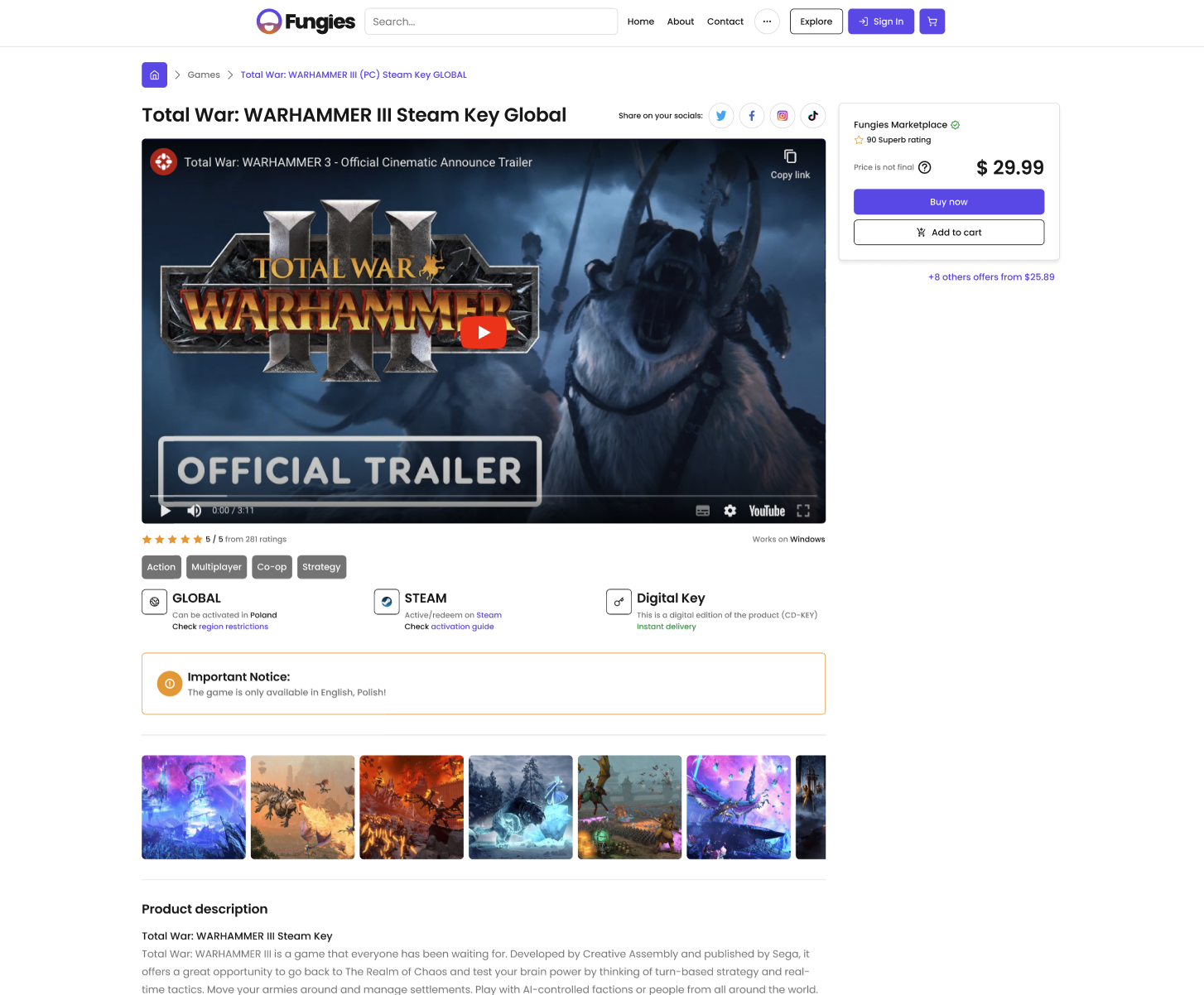
Task: Share on Twitter
Action: pos(721,116)
